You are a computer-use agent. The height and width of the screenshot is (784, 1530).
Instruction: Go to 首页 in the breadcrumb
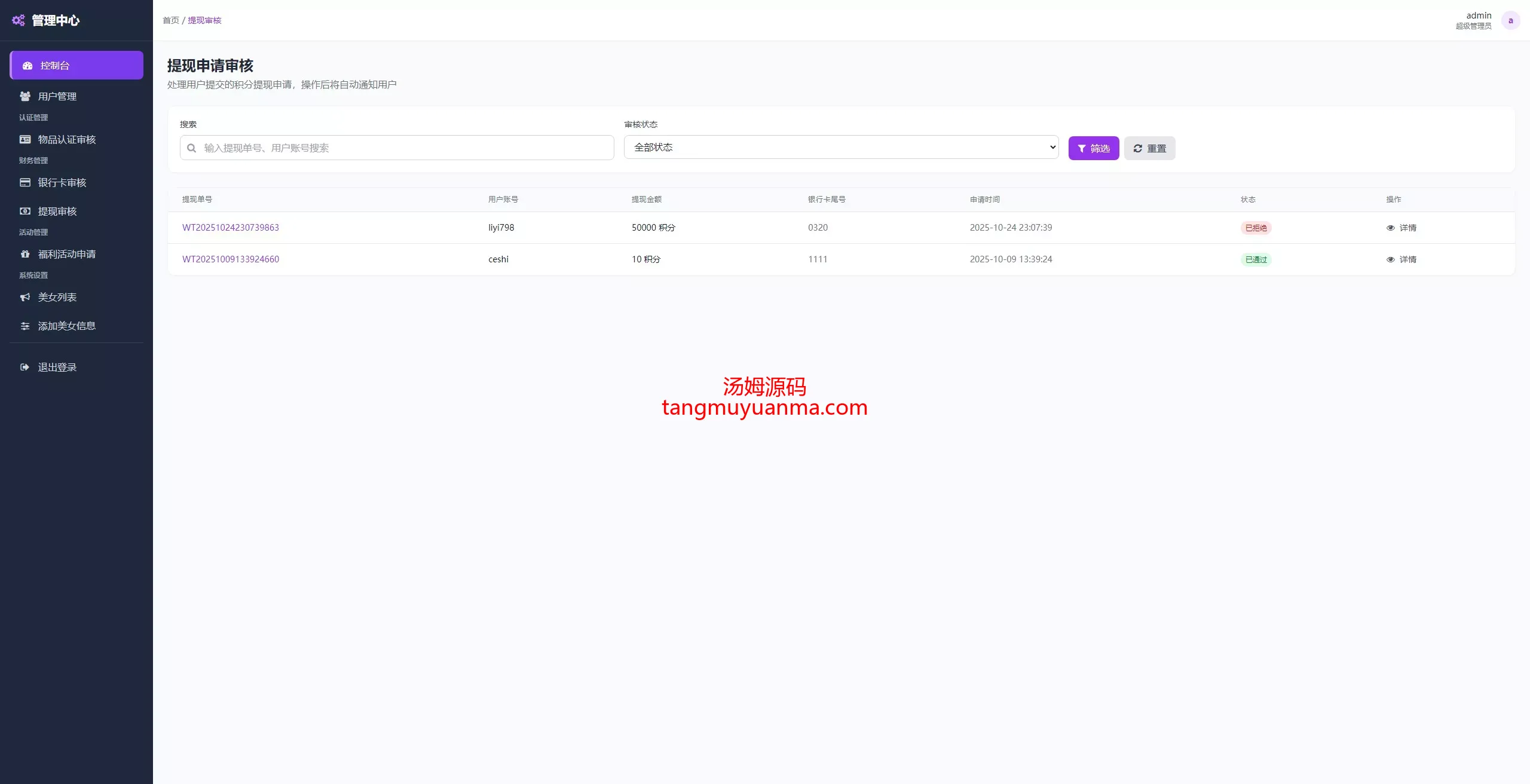click(171, 20)
